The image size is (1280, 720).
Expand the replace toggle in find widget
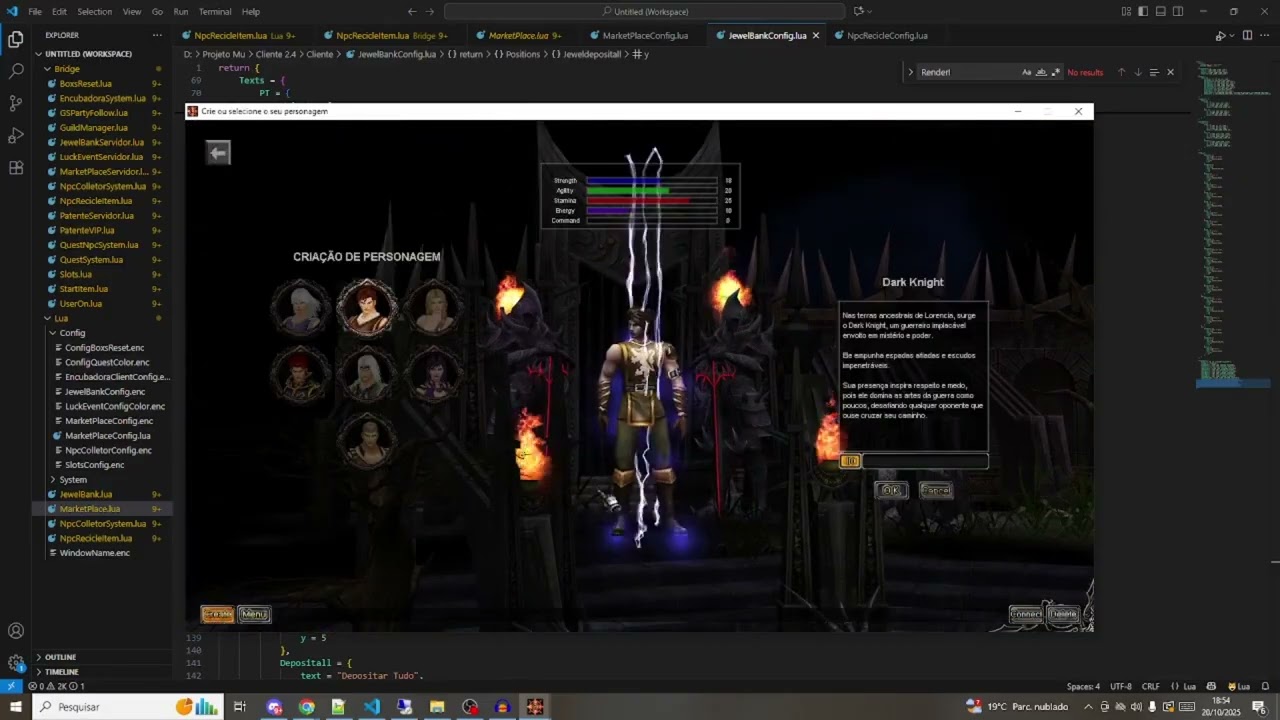coord(910,72)
